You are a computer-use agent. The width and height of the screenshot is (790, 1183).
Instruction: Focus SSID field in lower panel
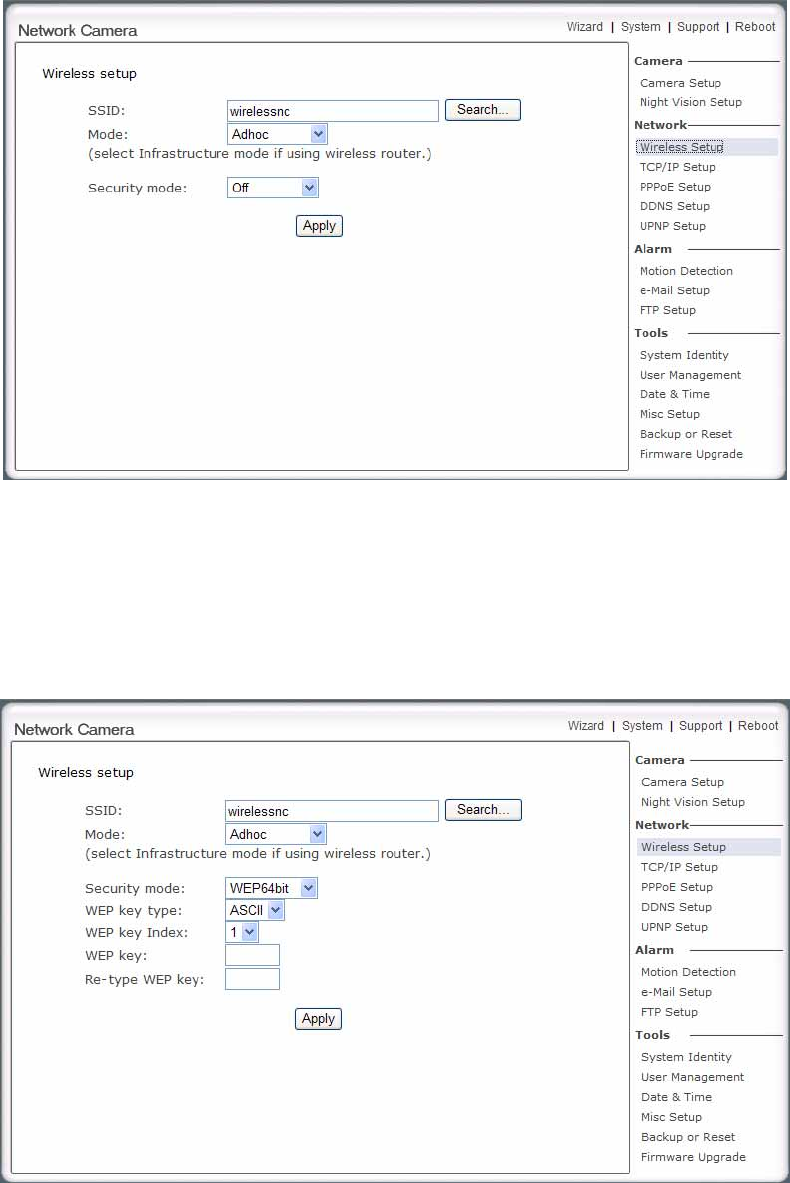332,811
